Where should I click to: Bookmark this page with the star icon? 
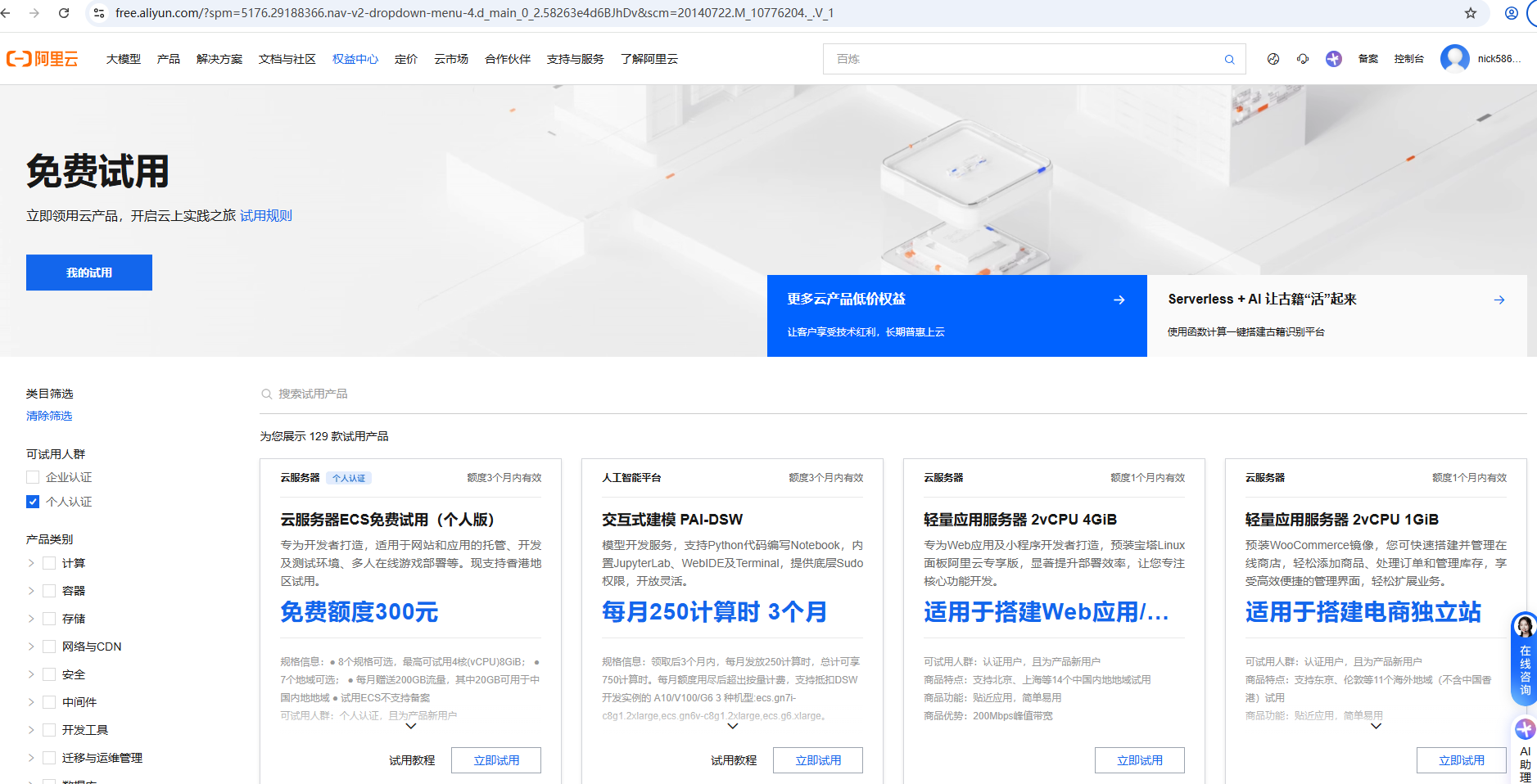click(1471, 13)
